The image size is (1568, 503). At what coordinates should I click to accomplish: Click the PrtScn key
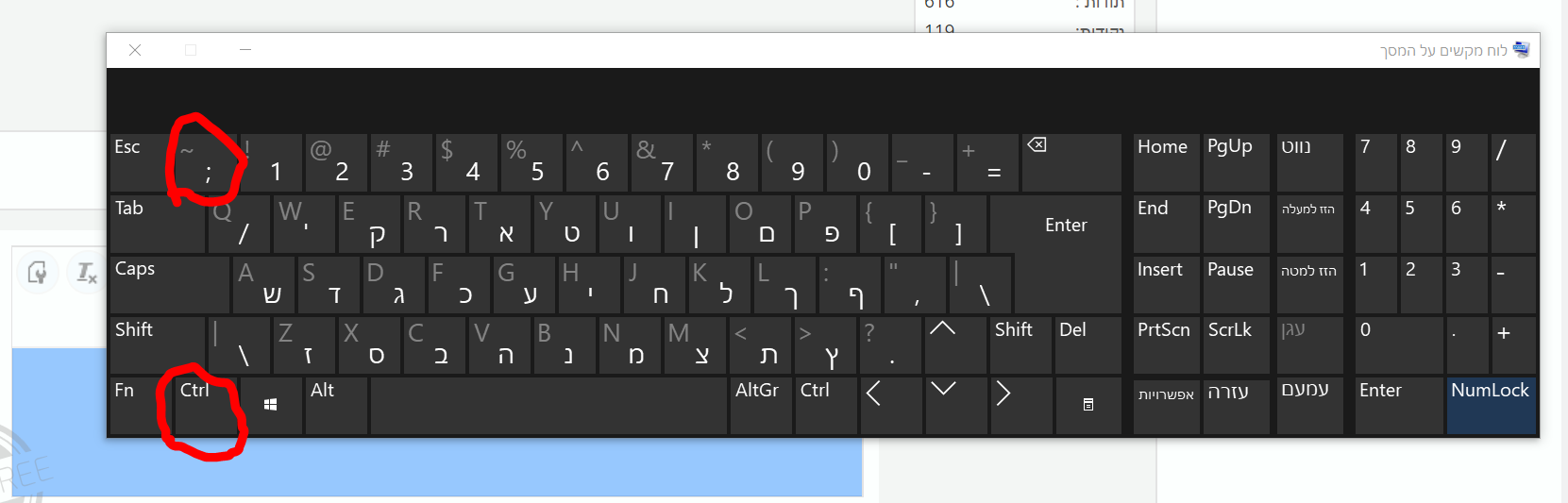click(x=1166, y=345)
